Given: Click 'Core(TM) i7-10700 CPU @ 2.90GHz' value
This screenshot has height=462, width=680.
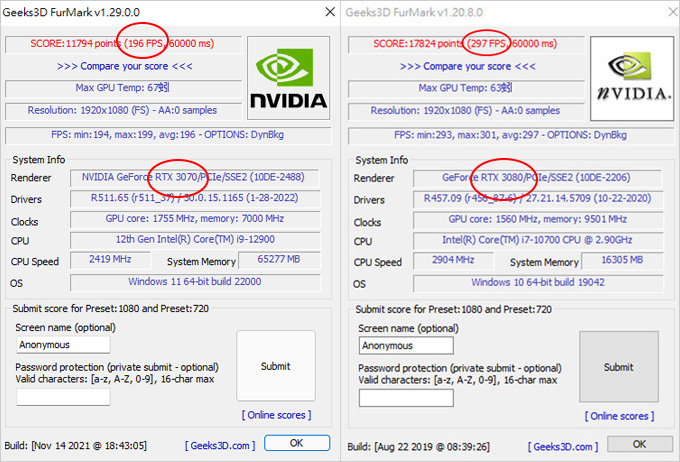Looking at the screenshot, I should click(x=537, y=240).
